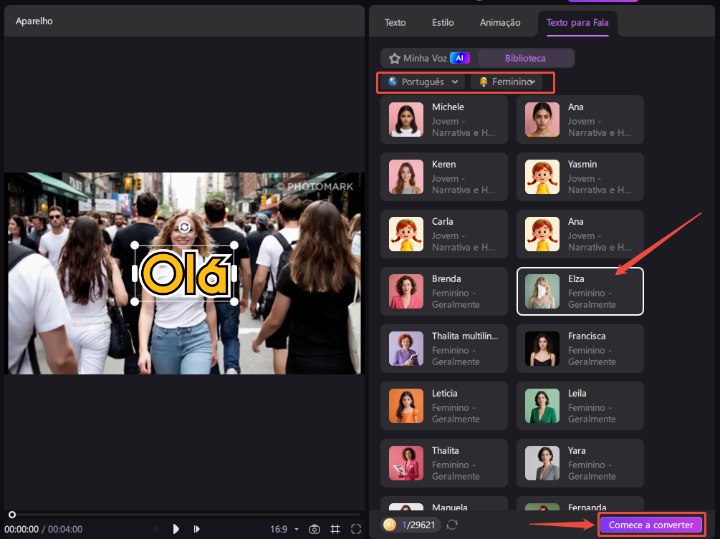Refresh the AI credits counter
The height and width of the screenshot is (539, 720).
pyautogui.click(x=452, y=525)
